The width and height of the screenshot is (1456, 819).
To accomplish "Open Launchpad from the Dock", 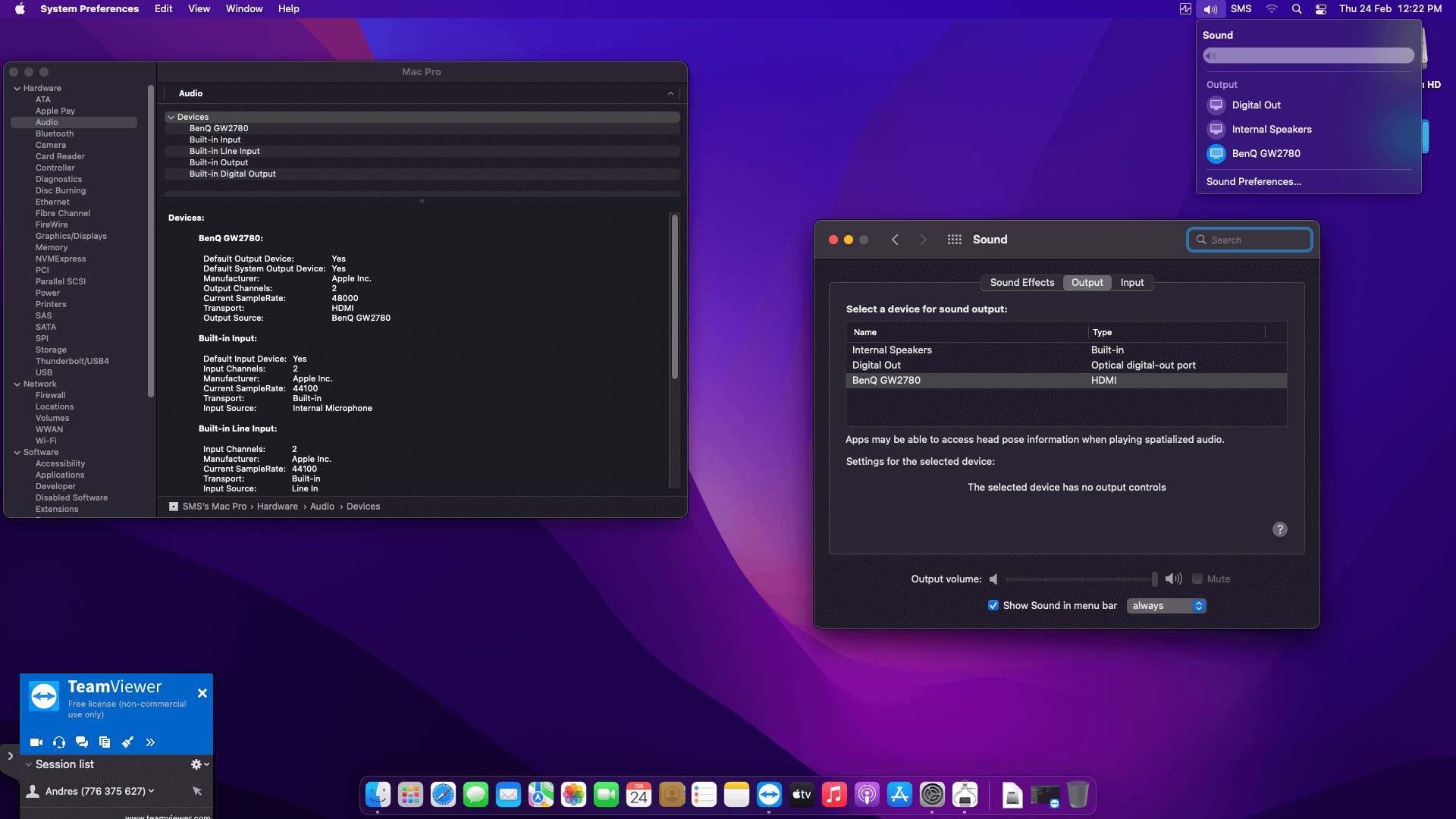I will 410,795.
